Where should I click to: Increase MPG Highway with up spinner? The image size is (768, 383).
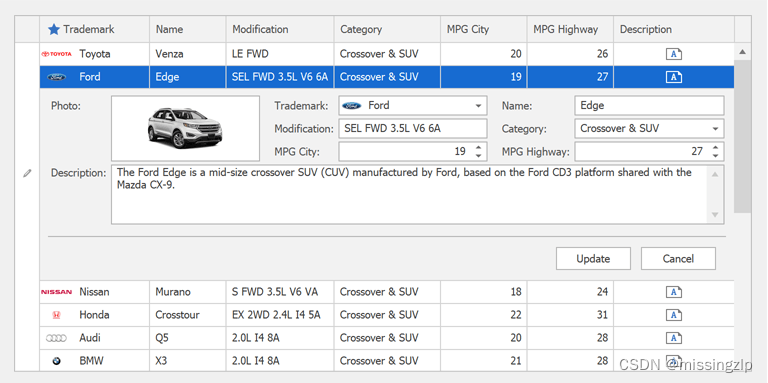click(716, 147)
